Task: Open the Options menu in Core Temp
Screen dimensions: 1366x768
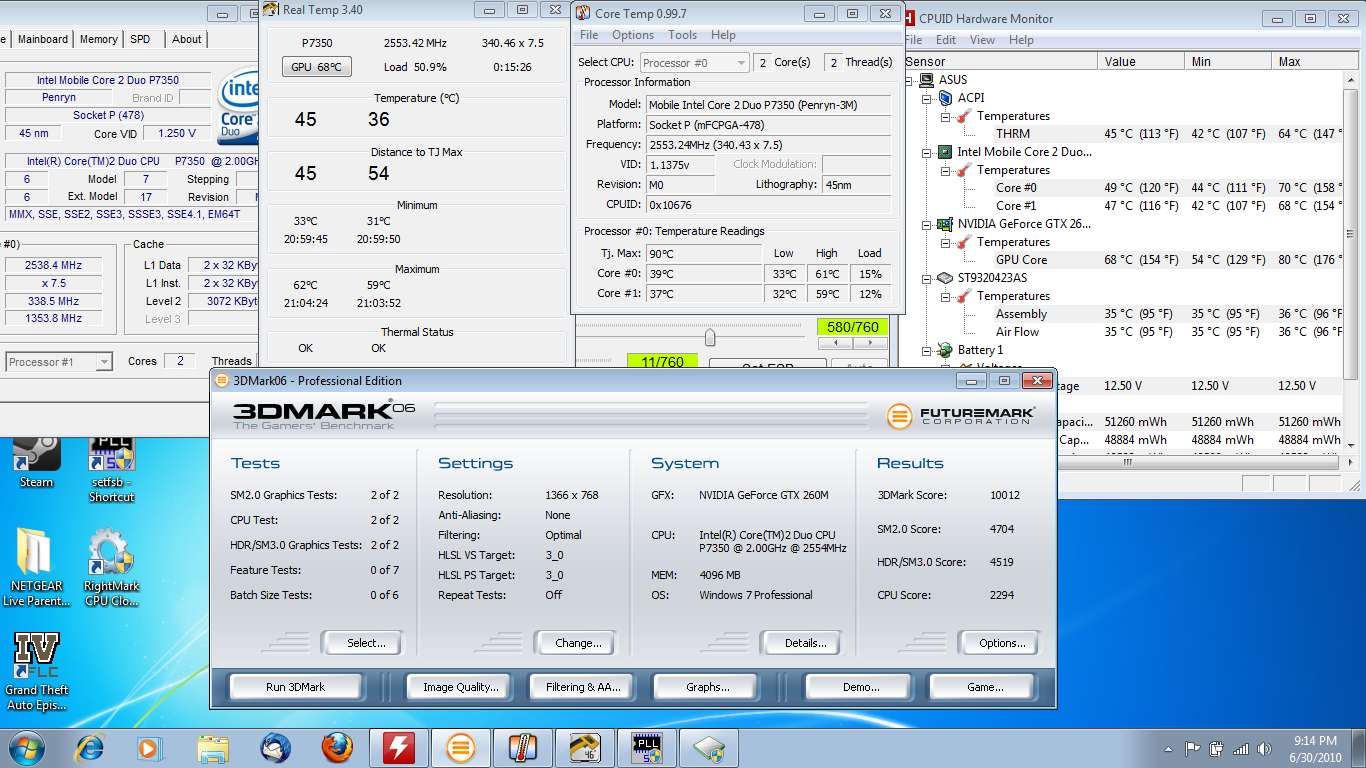Action: 632,35
